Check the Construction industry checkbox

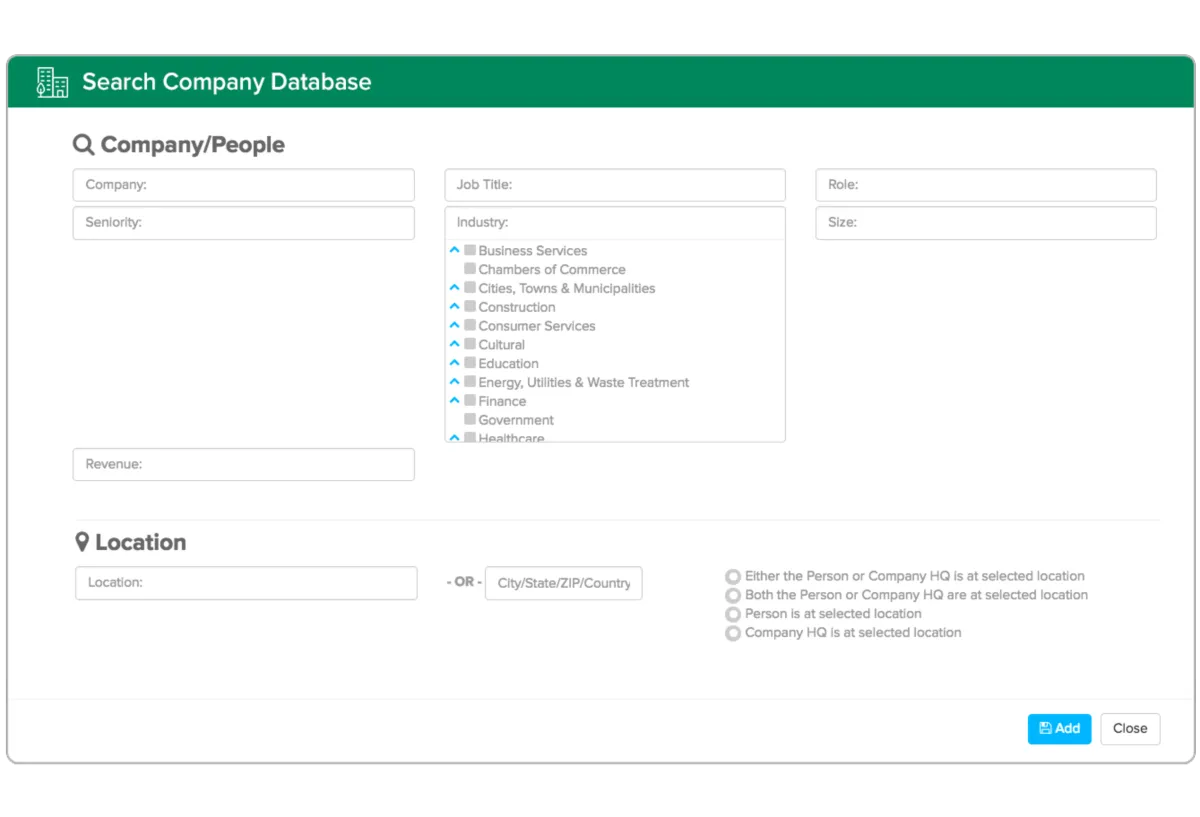click(470, 306)
